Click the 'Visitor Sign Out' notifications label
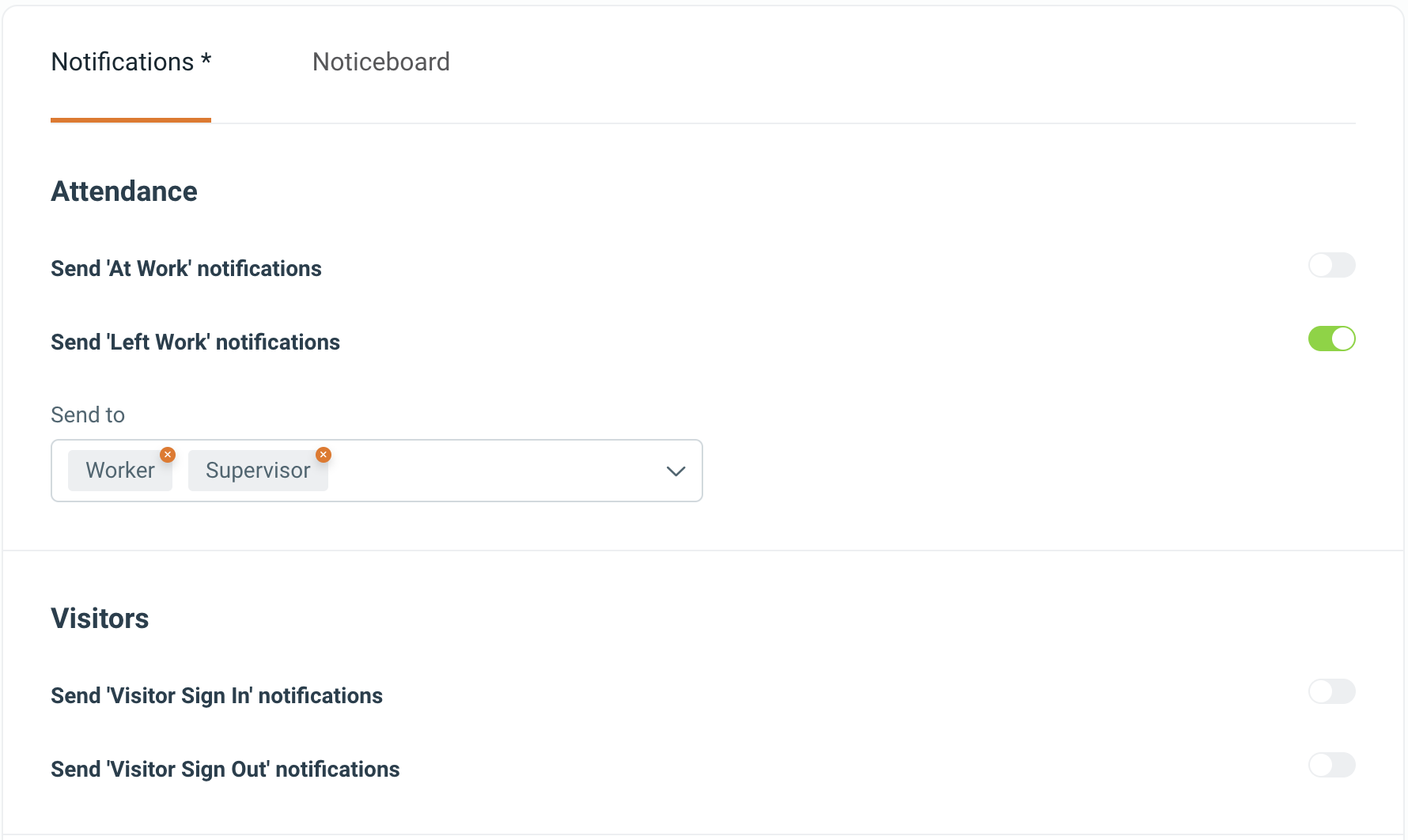 coord(225,770)
